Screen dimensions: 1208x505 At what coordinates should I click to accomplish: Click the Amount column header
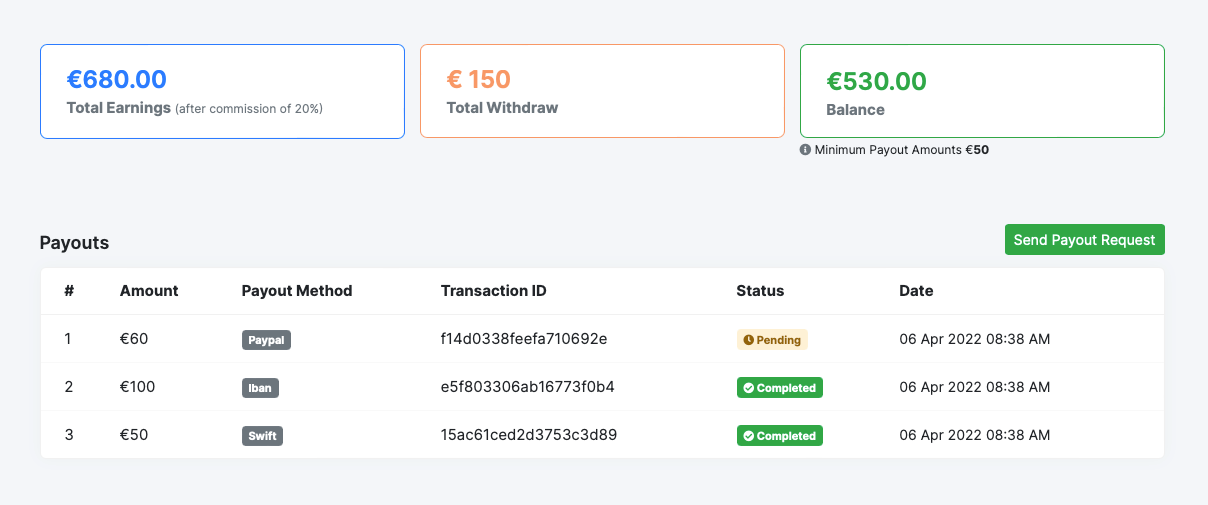pos(149,291)
